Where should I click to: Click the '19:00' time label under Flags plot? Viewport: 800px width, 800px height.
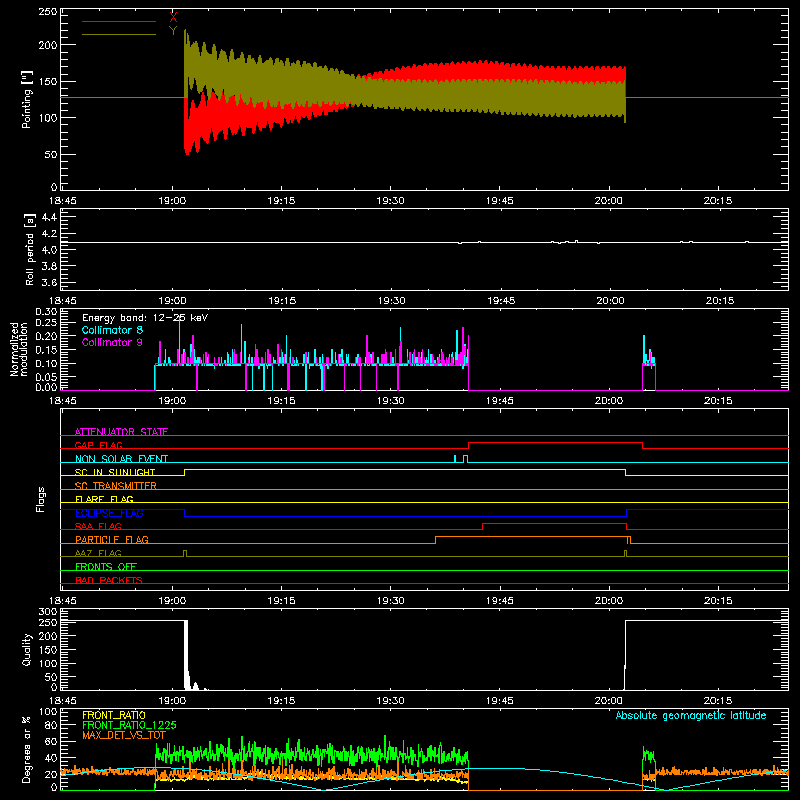[x=172, y=601]
